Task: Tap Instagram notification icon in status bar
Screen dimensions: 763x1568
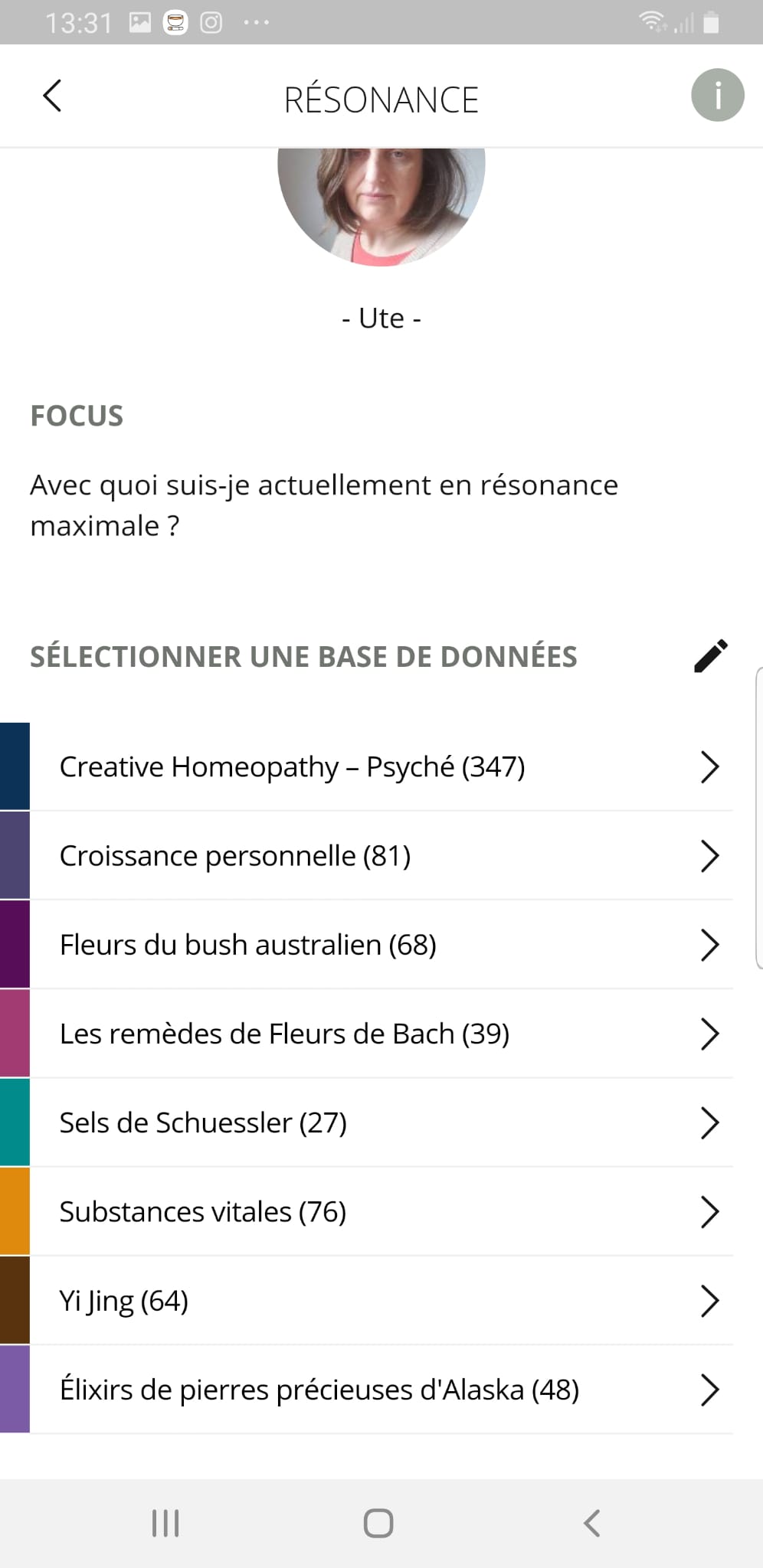Action: tap(211, 23)
